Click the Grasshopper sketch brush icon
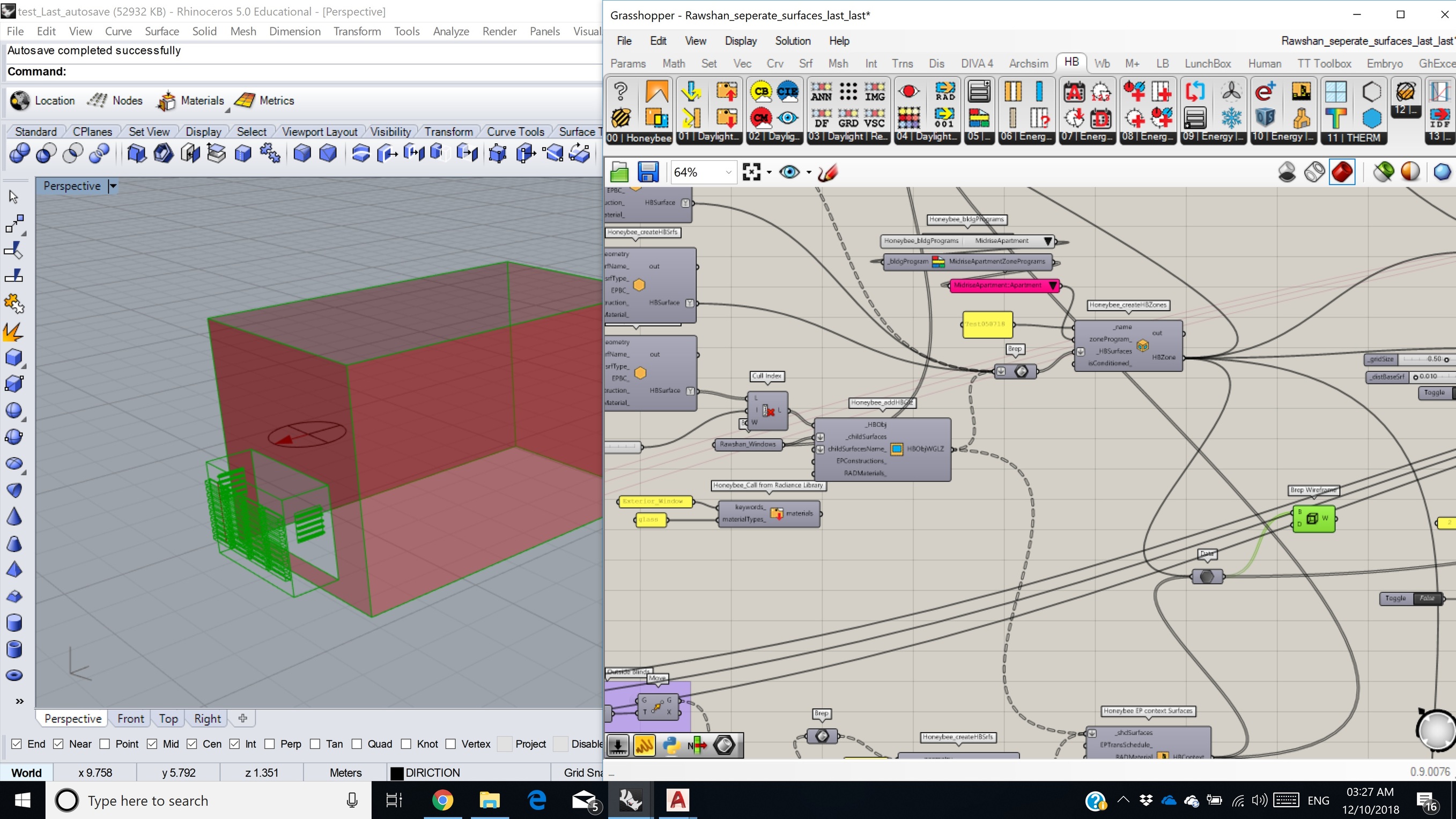Screen dimensions: 1456x819 828,172
